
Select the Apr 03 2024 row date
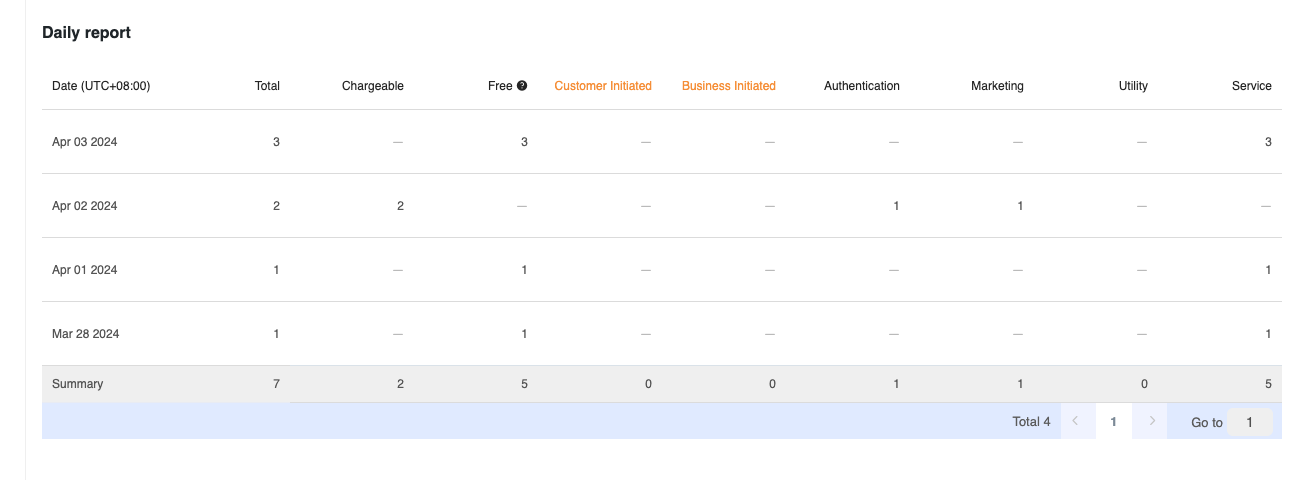point(85,142)
